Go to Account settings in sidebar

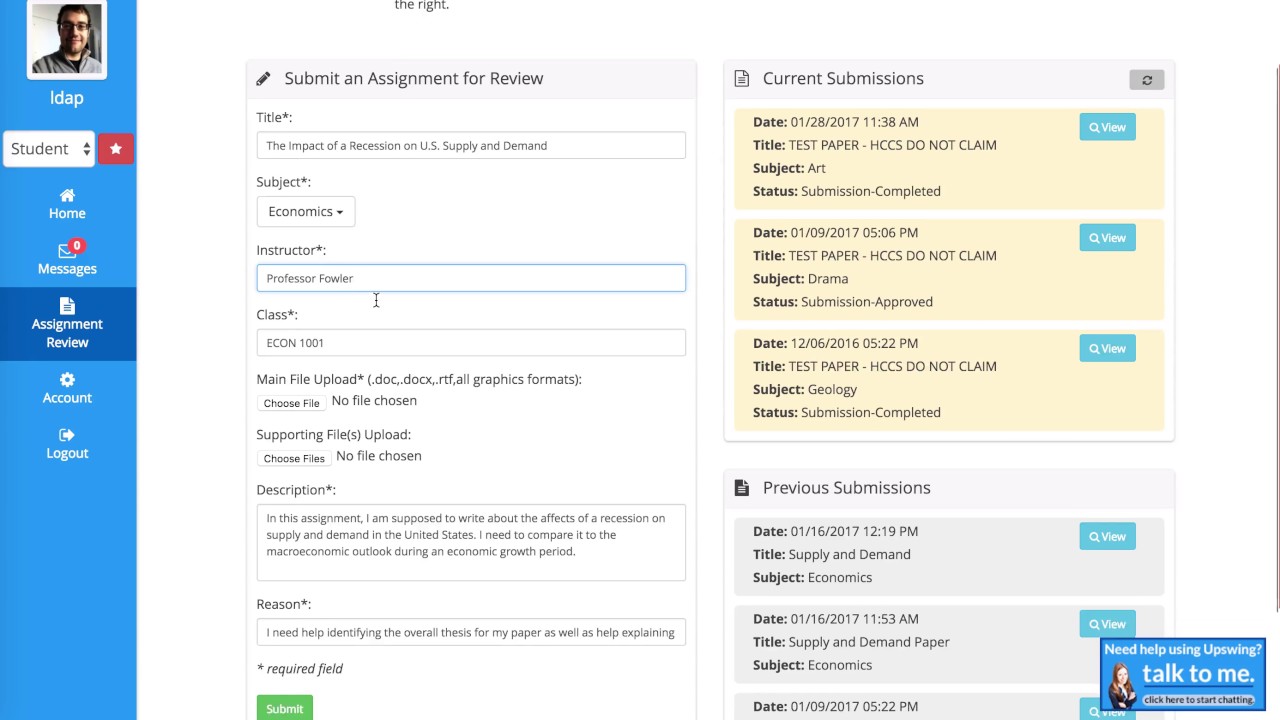[x=67, y=388]
